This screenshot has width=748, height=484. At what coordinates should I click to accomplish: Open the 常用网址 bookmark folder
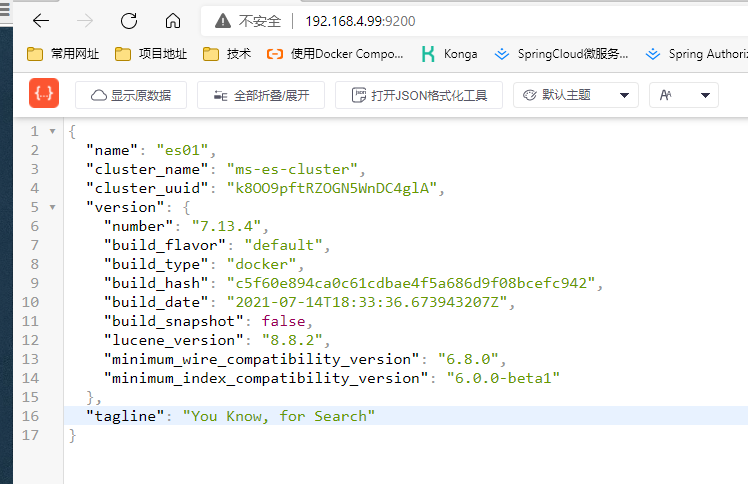tap(62, 54)
